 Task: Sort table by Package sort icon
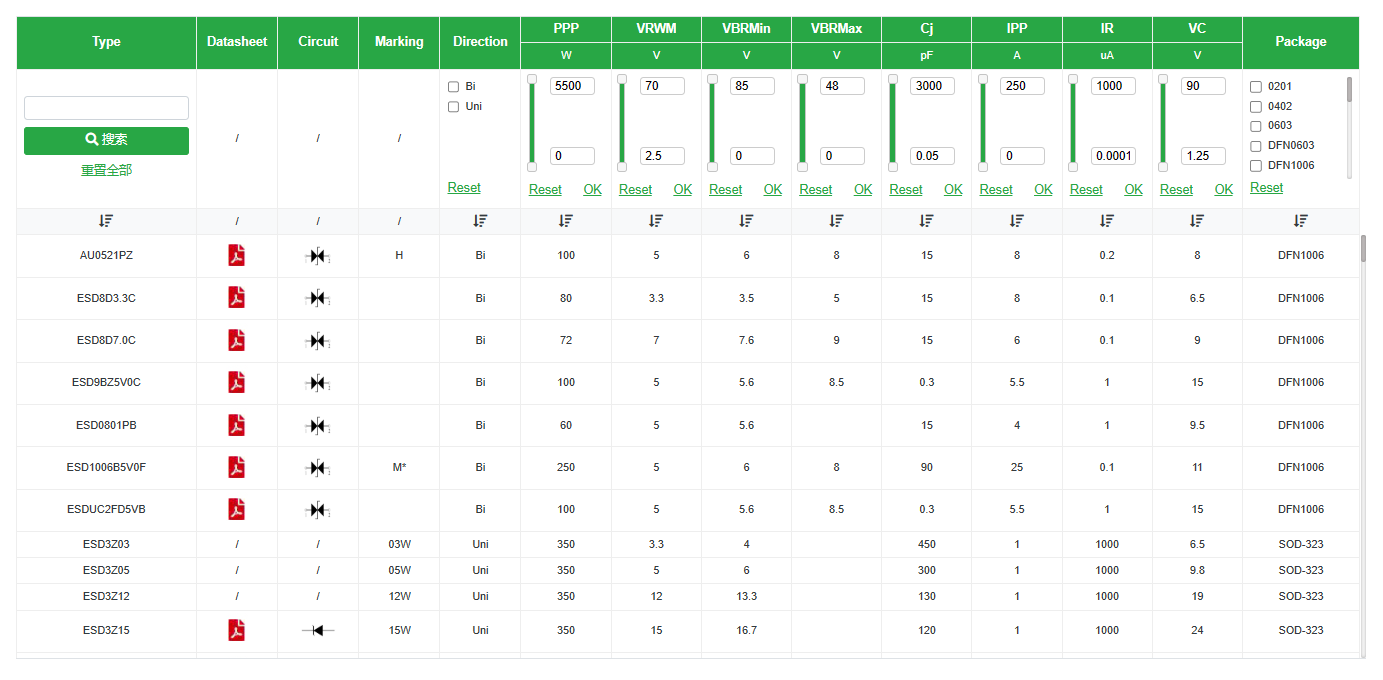click(x=1300, y=221)
